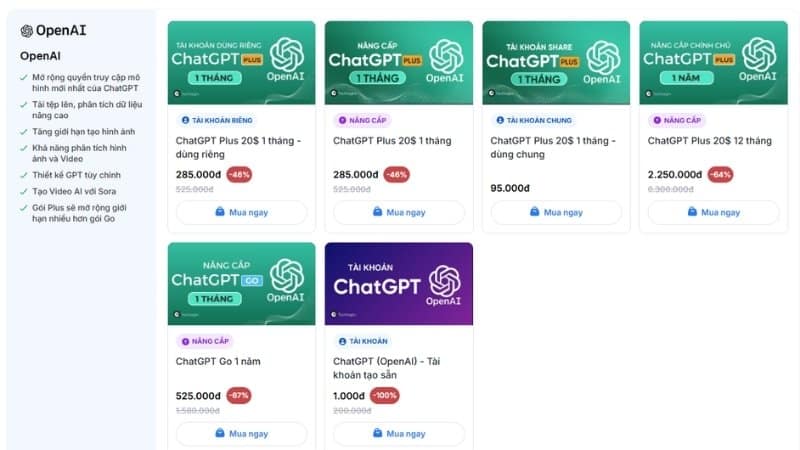This screenshot has width=800, height=450.
Task: Buy the ChatGPT (OpenAI) tài khoản tạo sẵn
Action: [398, 434]
